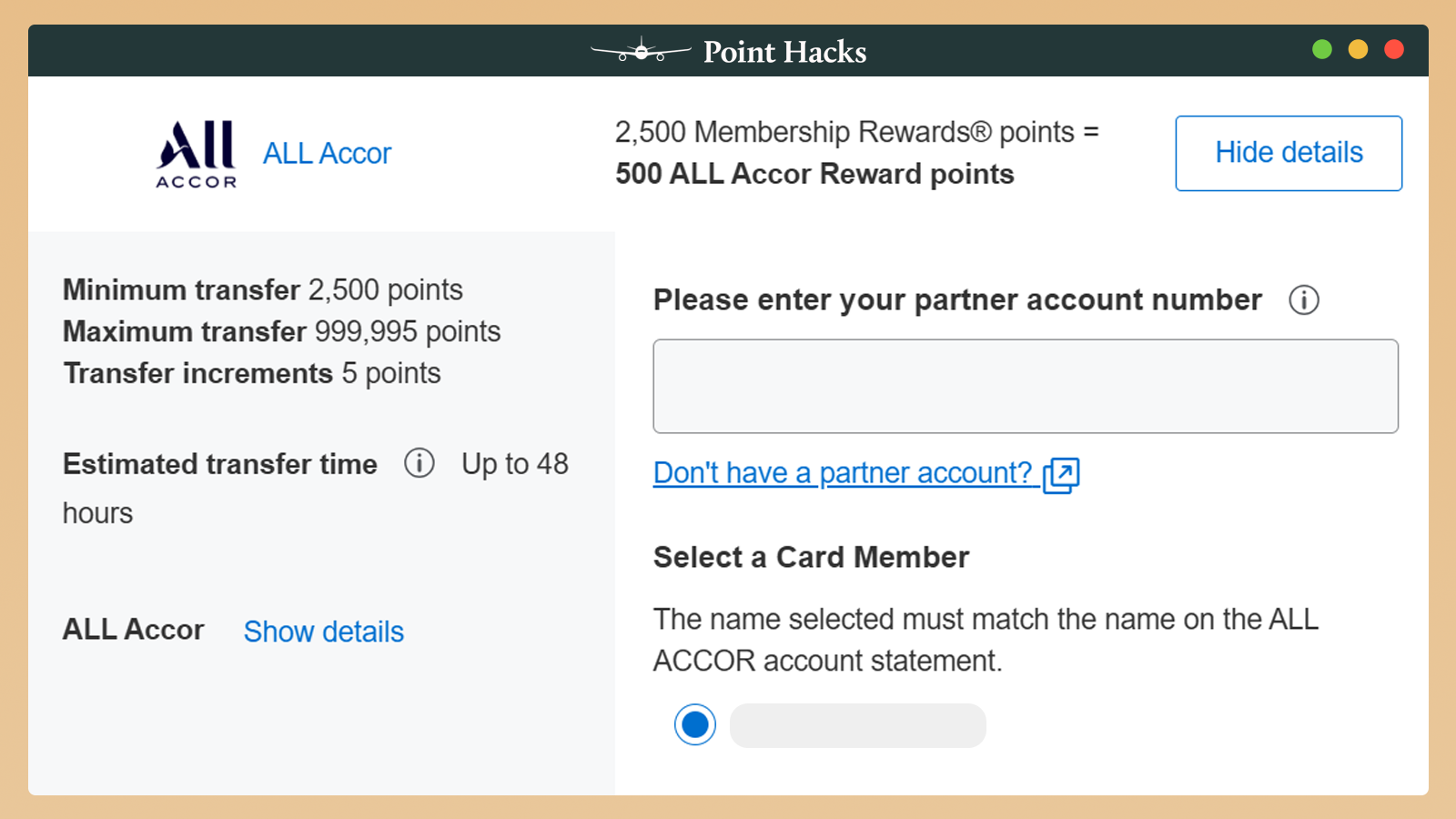Click the external link icon after partner account link
This screenshot has height=819, width=1456.
pos(1061,475)
